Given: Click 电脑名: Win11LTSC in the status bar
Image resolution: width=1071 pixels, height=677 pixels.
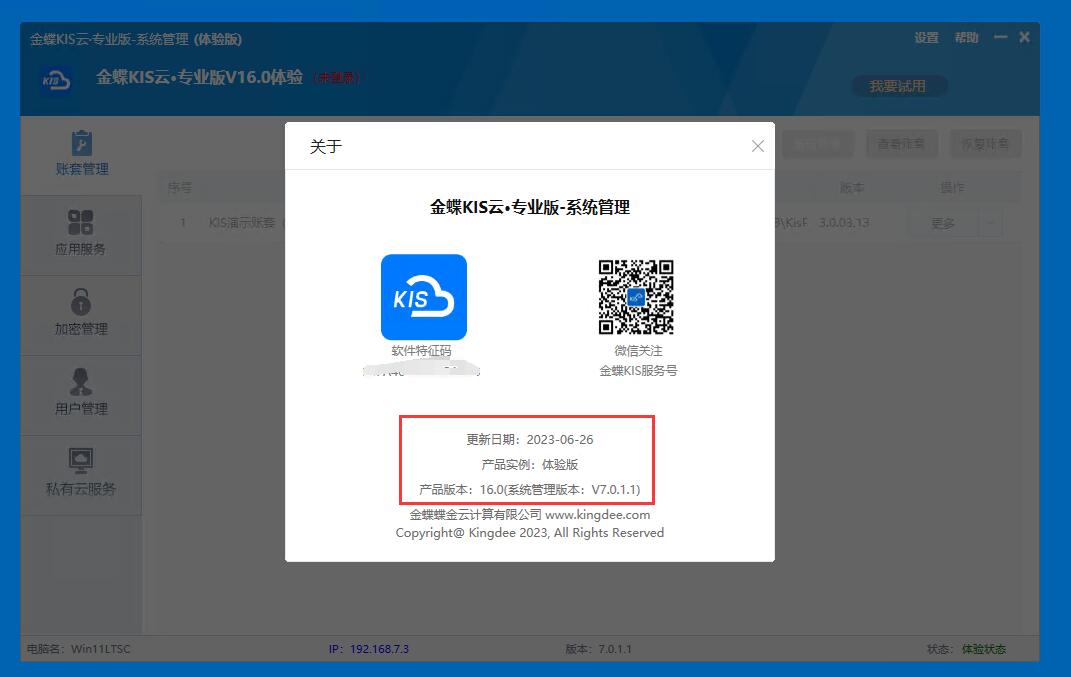Looking at the screenshot, I should (x=79, y=649).
